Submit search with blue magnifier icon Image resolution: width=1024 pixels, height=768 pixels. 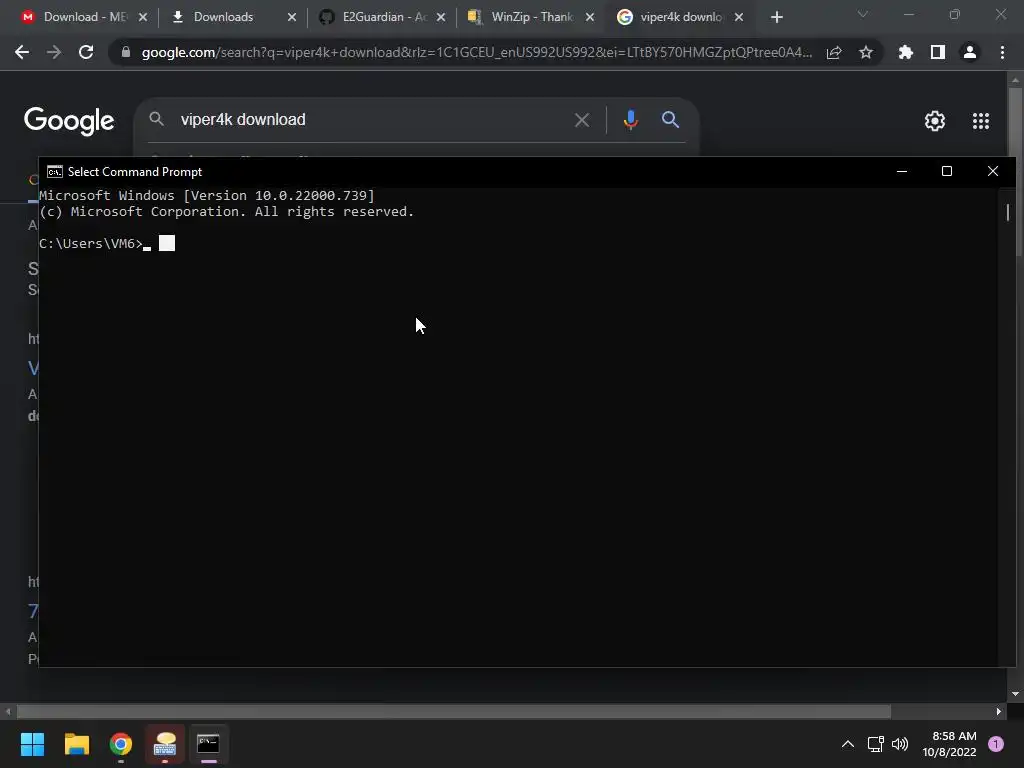point(670,120)
